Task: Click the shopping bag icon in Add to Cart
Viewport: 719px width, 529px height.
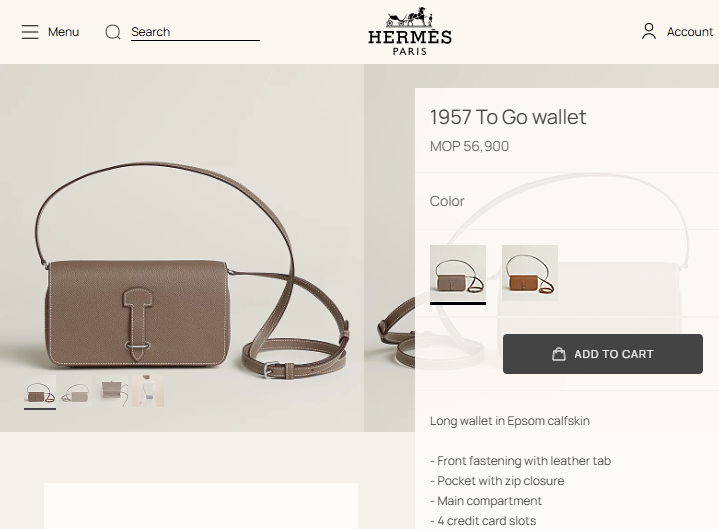Action: [x=559, y=354]
